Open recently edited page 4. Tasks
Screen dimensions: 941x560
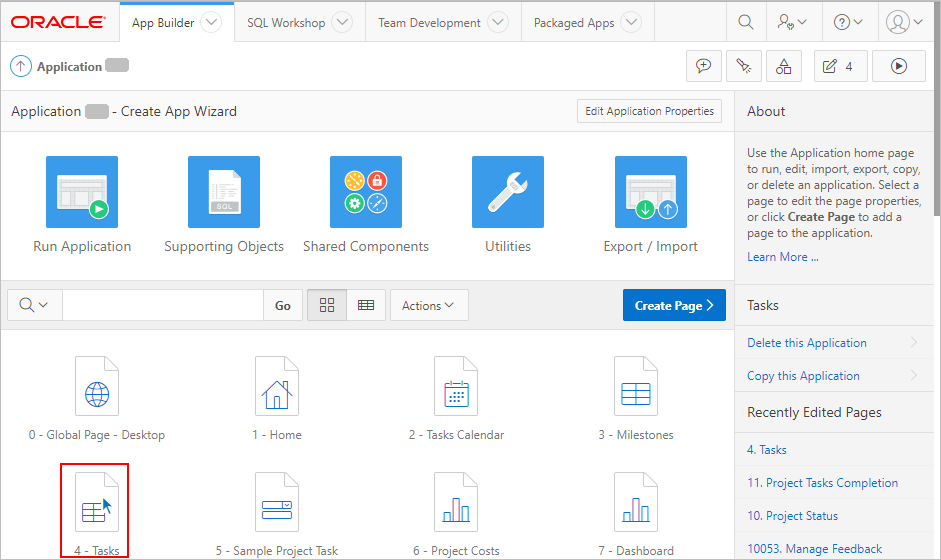coord(766,450)
